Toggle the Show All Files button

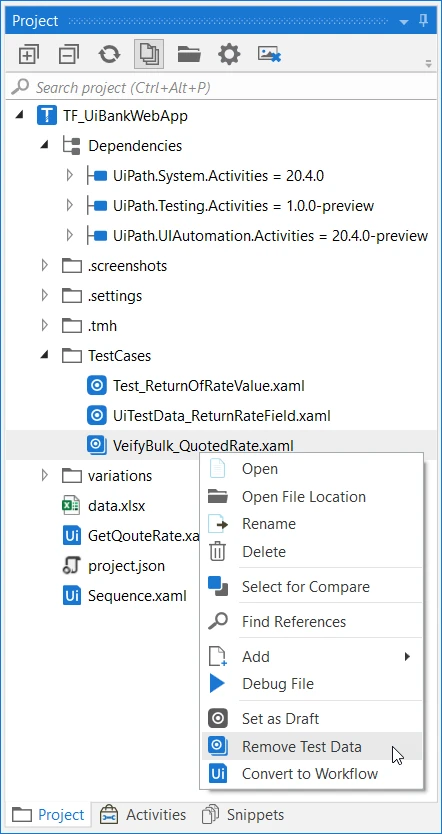coord(149,54)
